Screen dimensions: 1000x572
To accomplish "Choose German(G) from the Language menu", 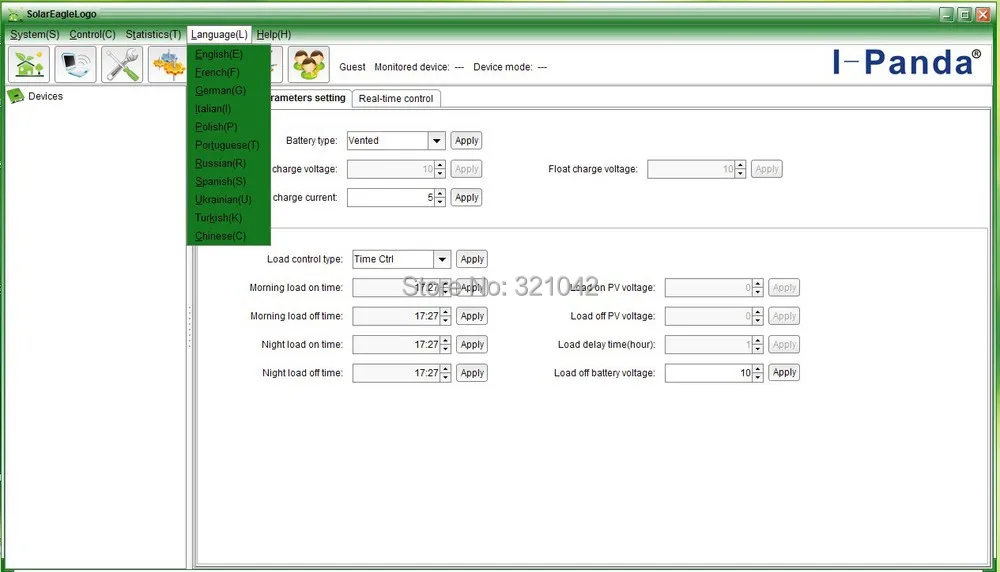I will (x=221, y=91).
